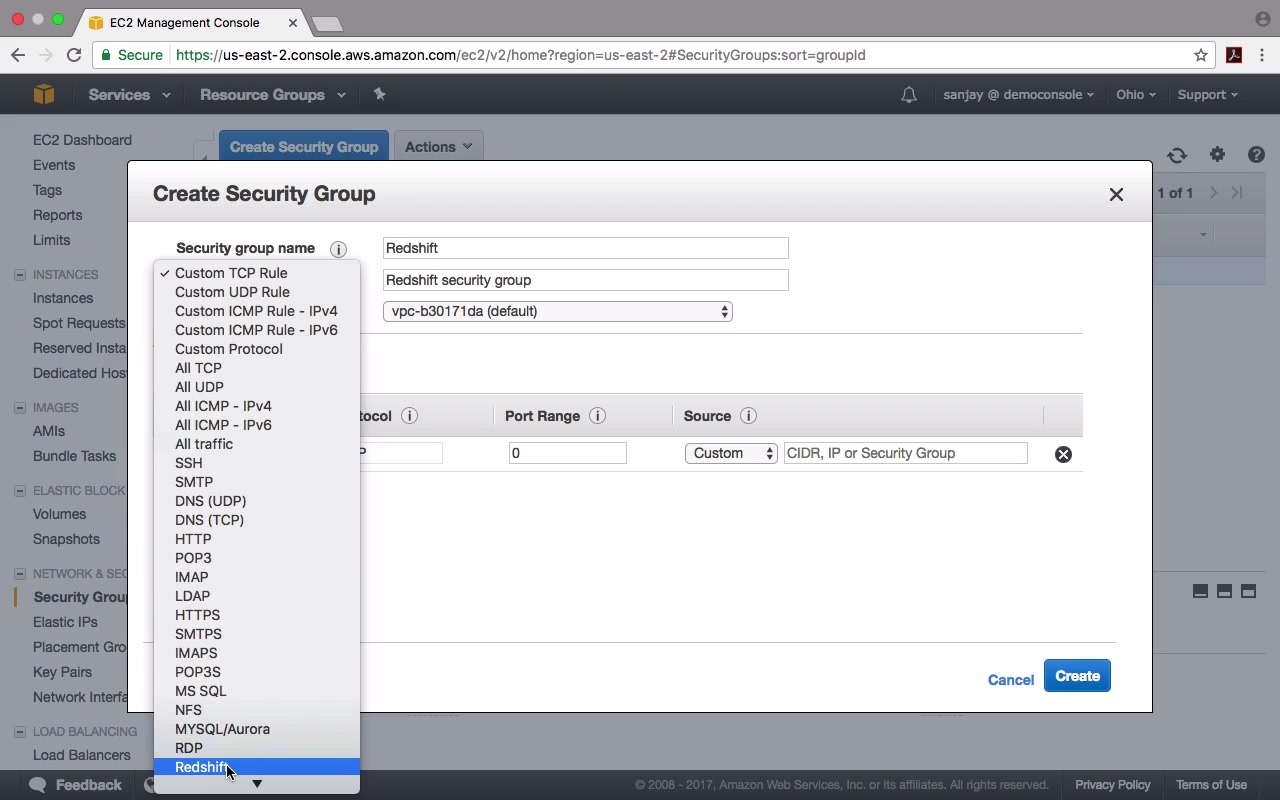Click the refresh icon in the toolbar
Screen dimensions: 1280x800
click(x=1177, y=155)
